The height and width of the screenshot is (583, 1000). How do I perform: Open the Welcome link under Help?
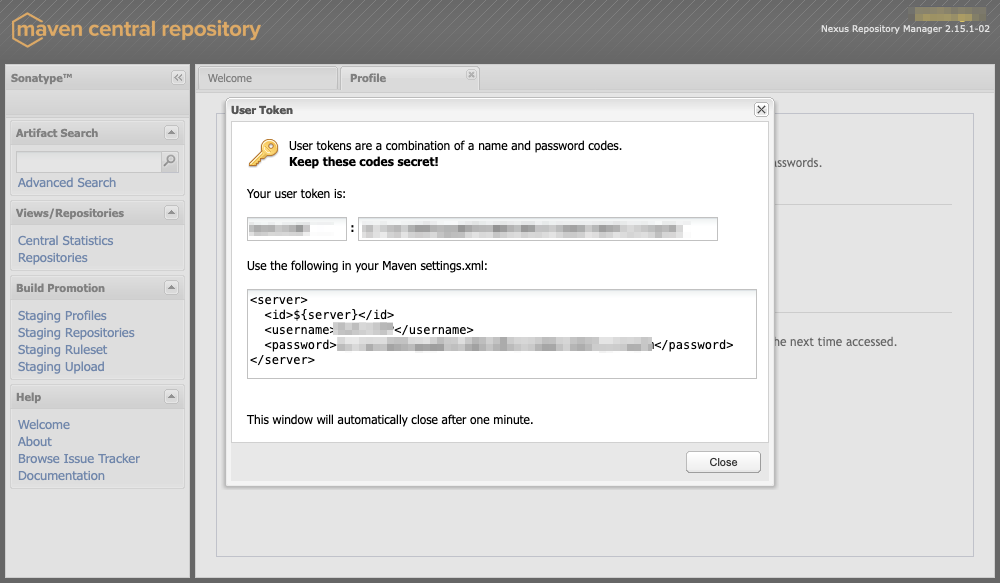pos(44,425)
